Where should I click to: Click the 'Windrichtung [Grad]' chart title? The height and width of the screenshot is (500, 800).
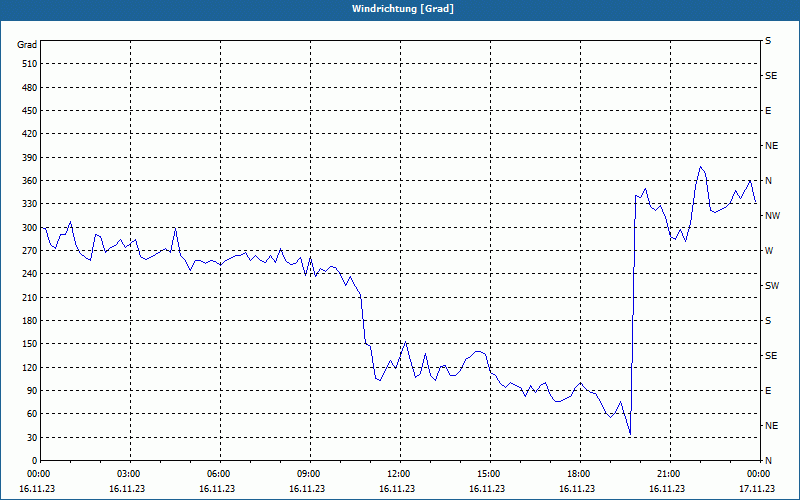click(x=403, y=9)
